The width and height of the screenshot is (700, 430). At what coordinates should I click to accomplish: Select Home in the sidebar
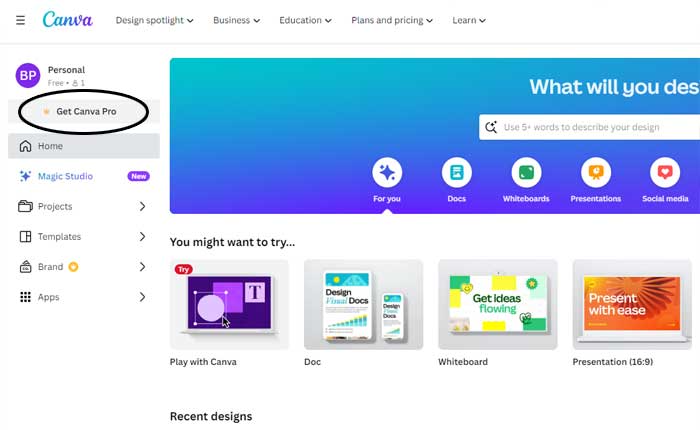pos(84,146)
